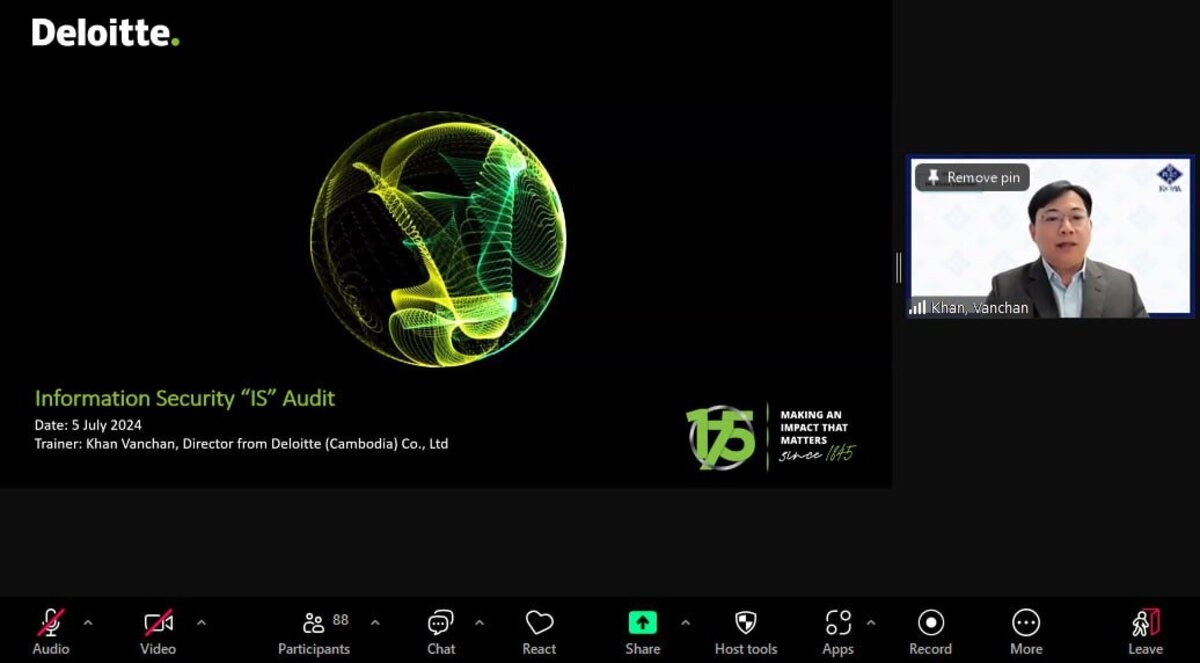This screenshot has width=1200, height=663.
Task: Expand the arrow next to Participants
Action: (375, 623)
